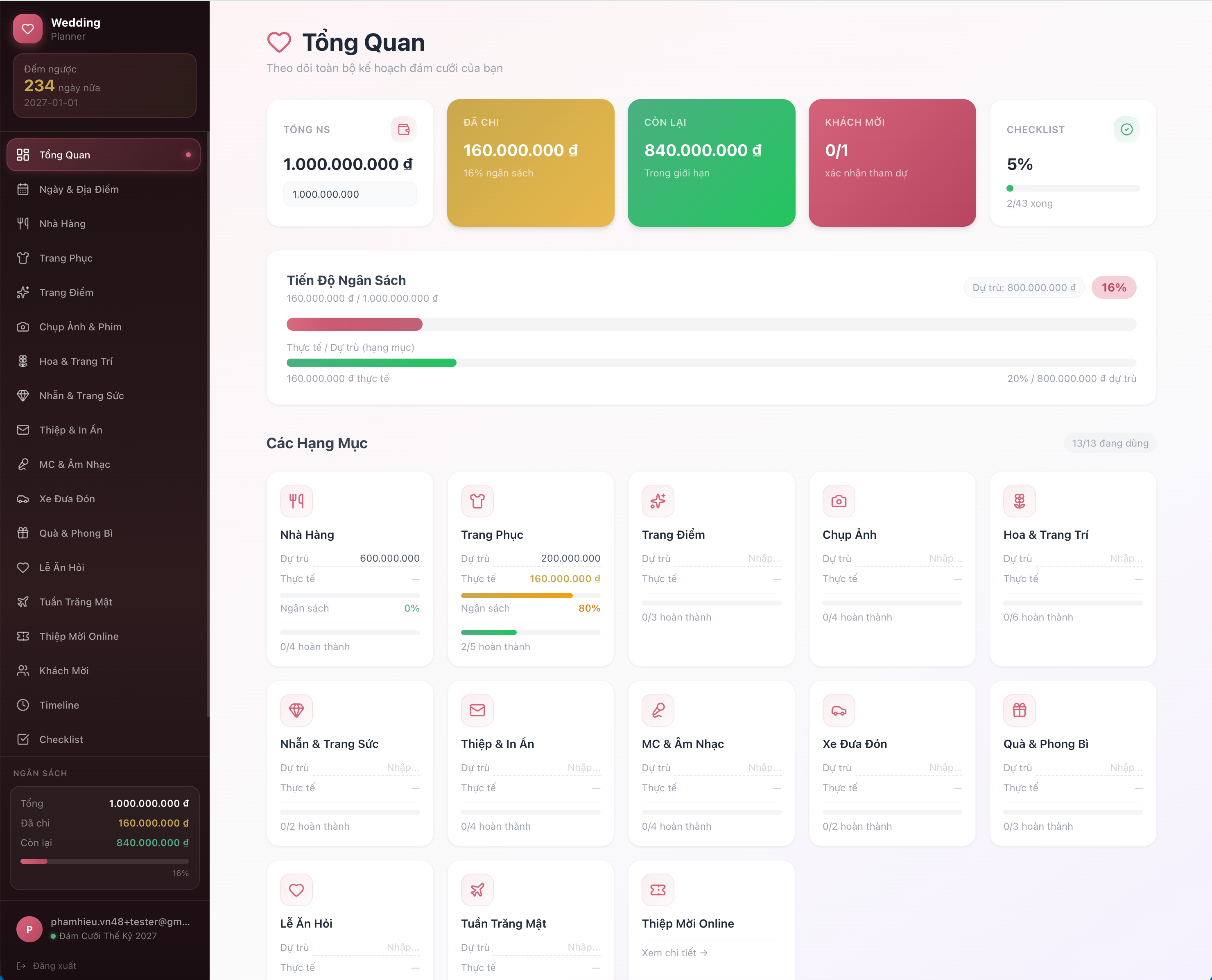This screenshot has height=980, width=1212.
Task: Click Xem chi tiết link on Thiệp Mời Online
Action: [675, 953]
